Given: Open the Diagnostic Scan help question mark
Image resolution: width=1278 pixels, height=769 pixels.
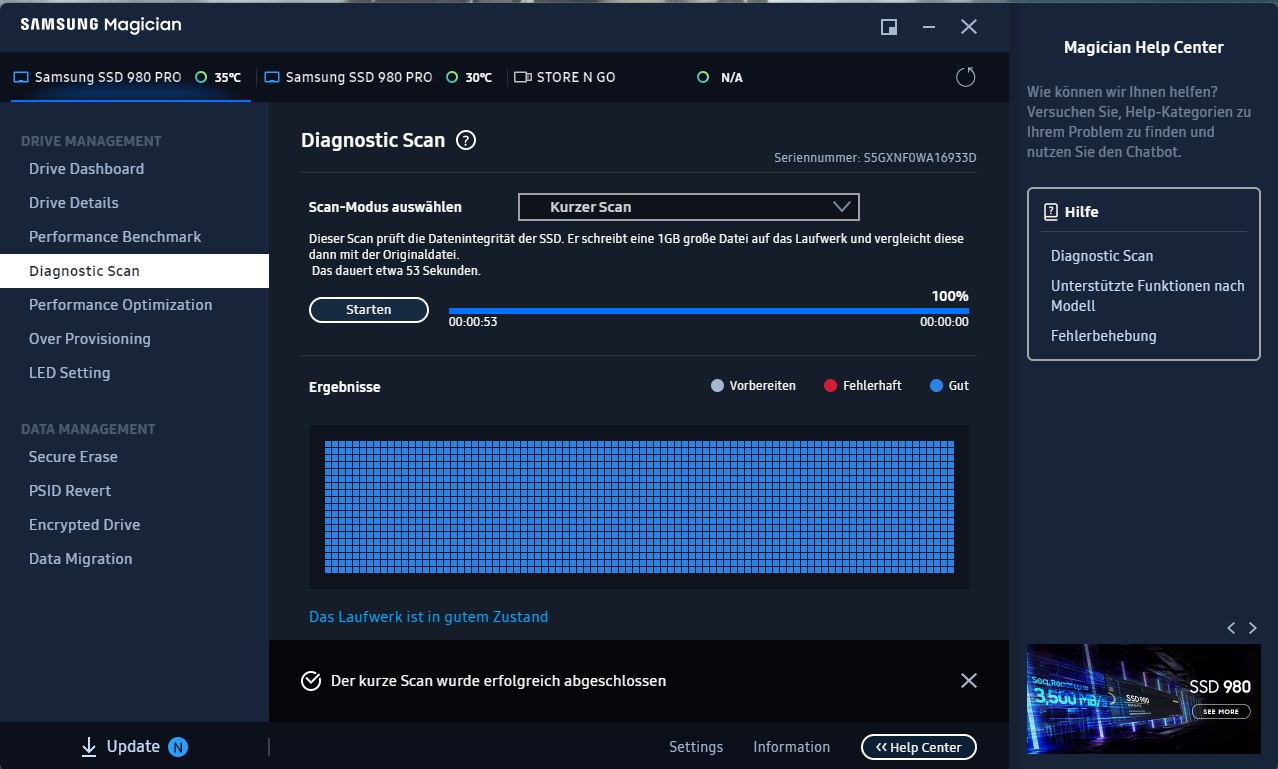Looking at the screenshot, I should click(x=465, y=141).
